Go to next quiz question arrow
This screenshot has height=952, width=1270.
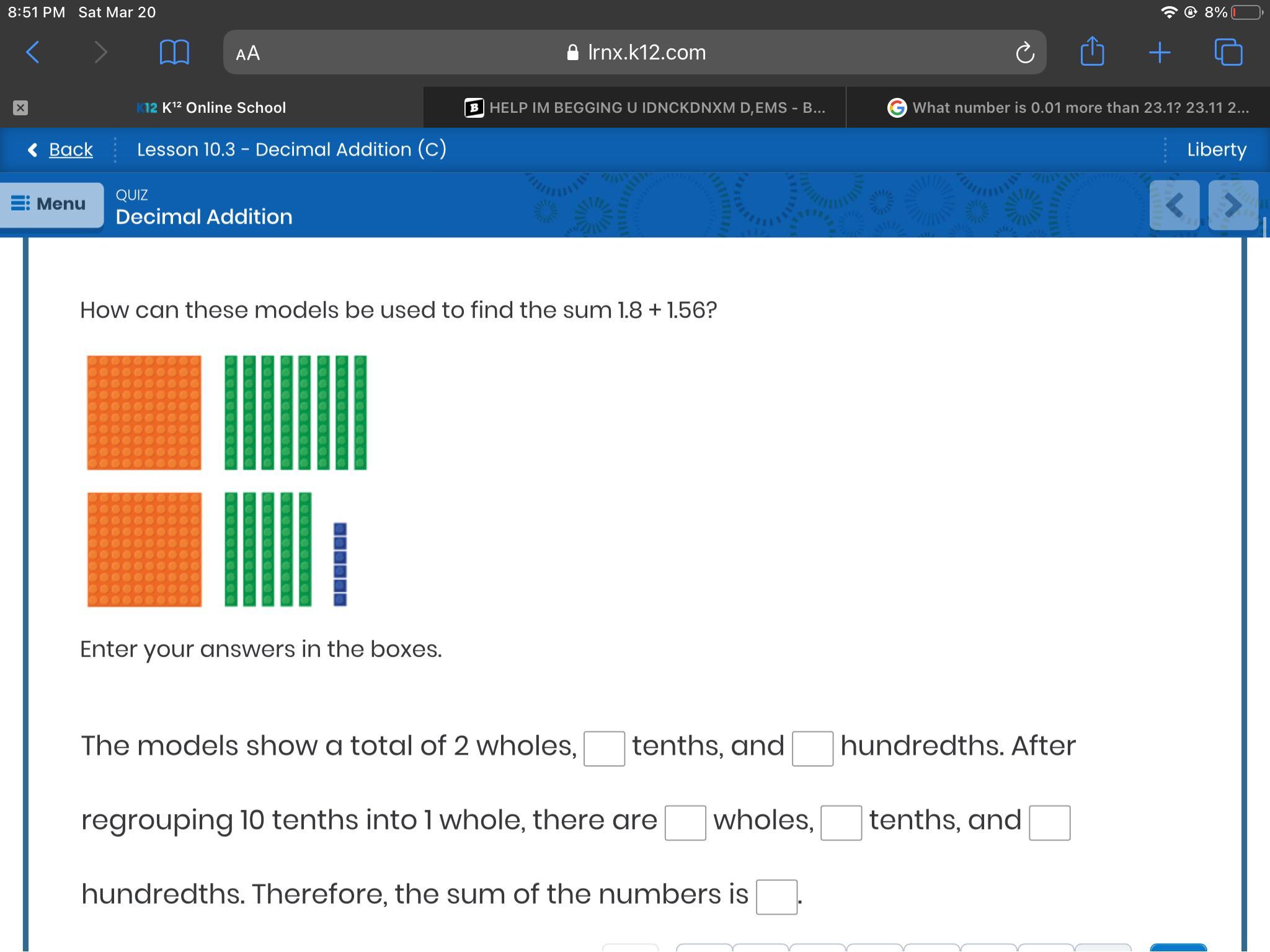click(1233, 205)
